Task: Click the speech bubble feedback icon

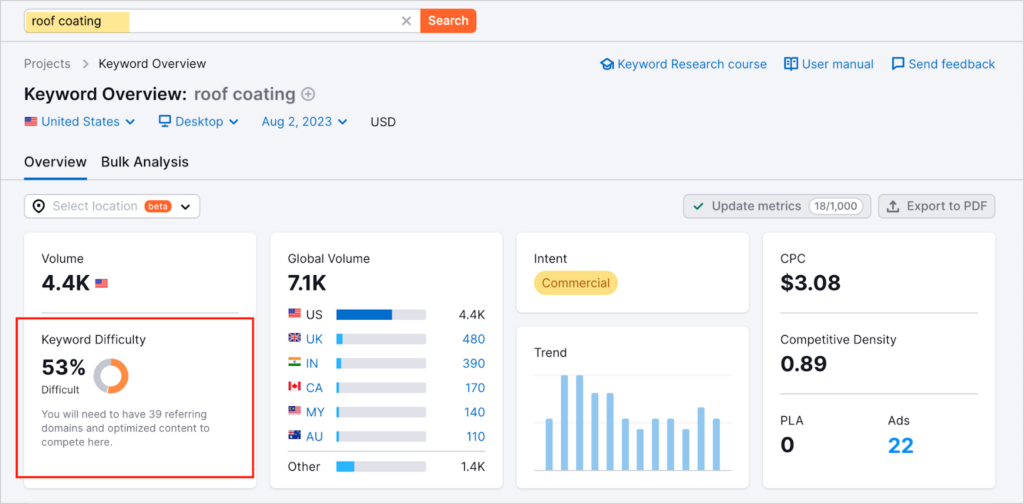Action: pyautogui.click(x=898, y=64)
